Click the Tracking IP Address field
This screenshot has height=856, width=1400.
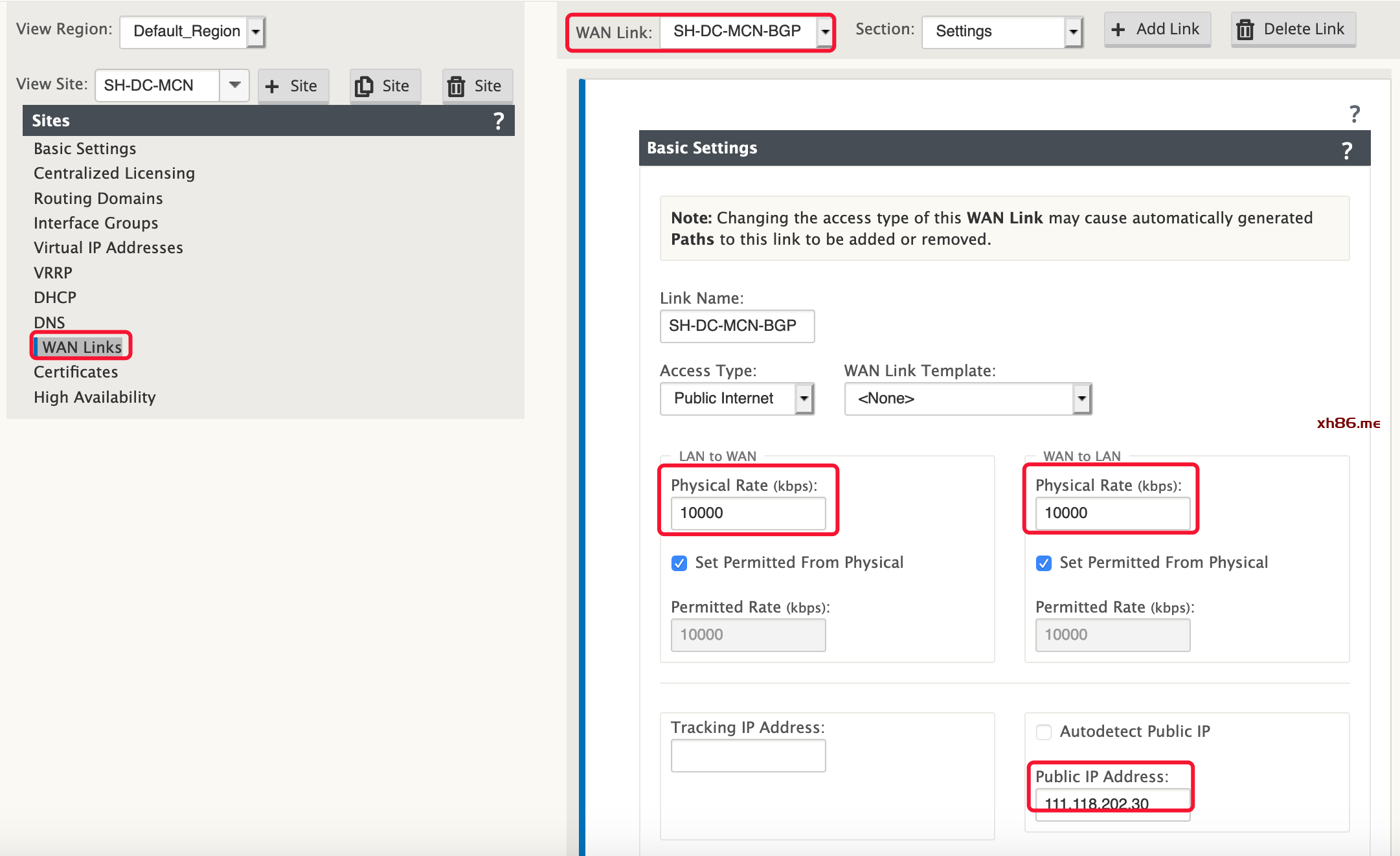click(x=748, y=756)
